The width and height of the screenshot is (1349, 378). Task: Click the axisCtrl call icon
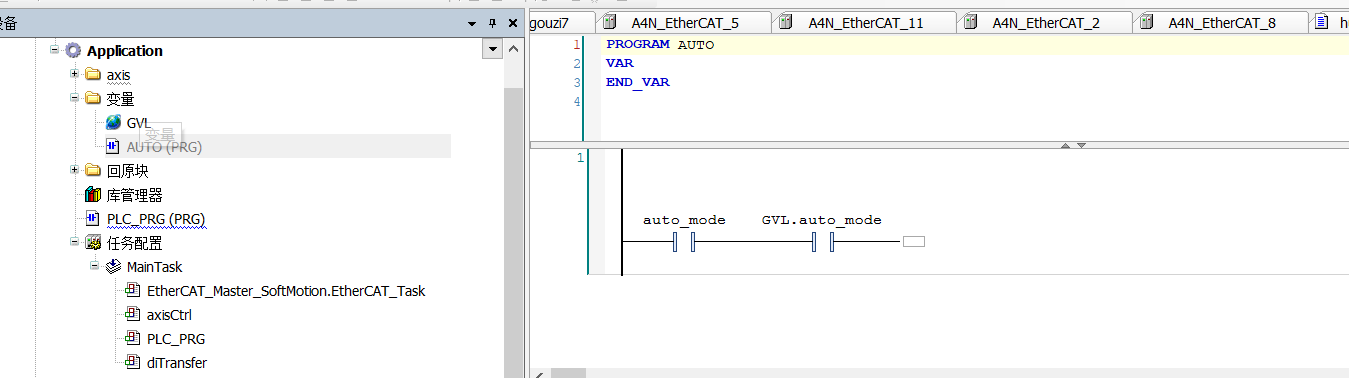pos(133,314)
